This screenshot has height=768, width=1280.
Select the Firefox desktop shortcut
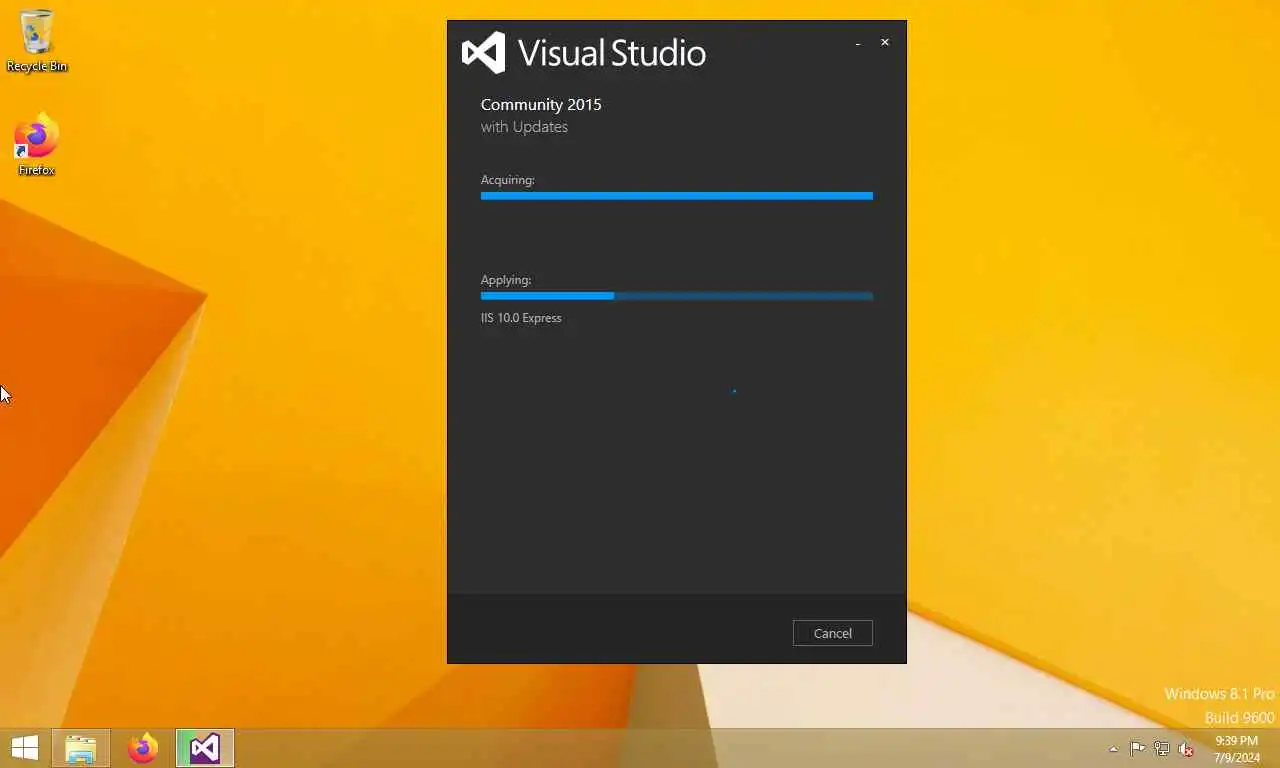[37, 146]
